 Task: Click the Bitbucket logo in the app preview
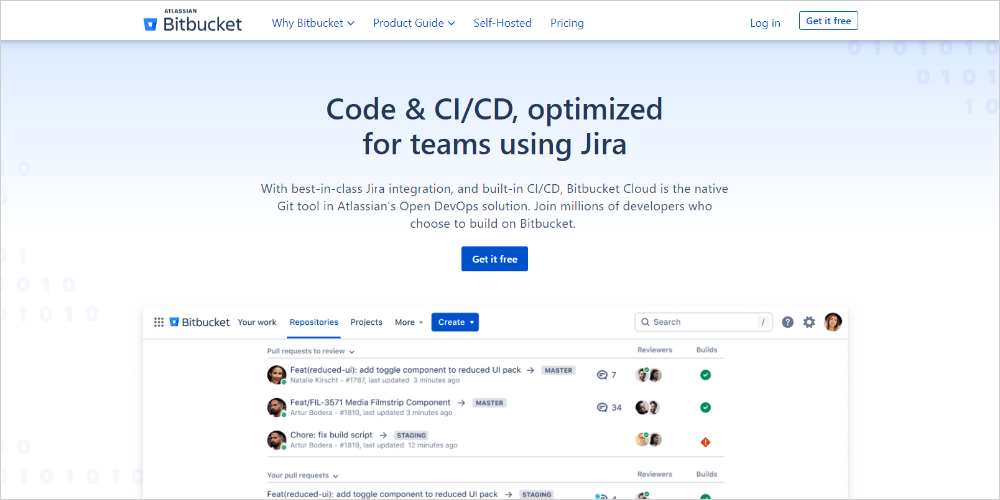click(200, 322)
